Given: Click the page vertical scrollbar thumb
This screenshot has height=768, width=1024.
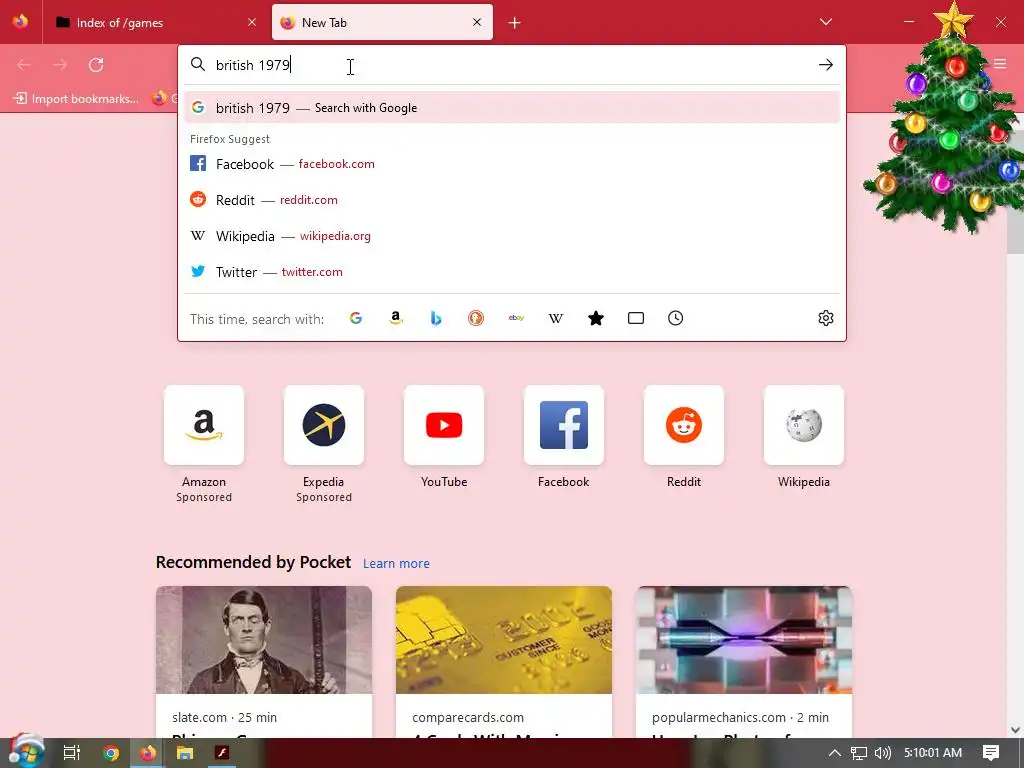Looking at the screenshot, I should [1015, 189].
